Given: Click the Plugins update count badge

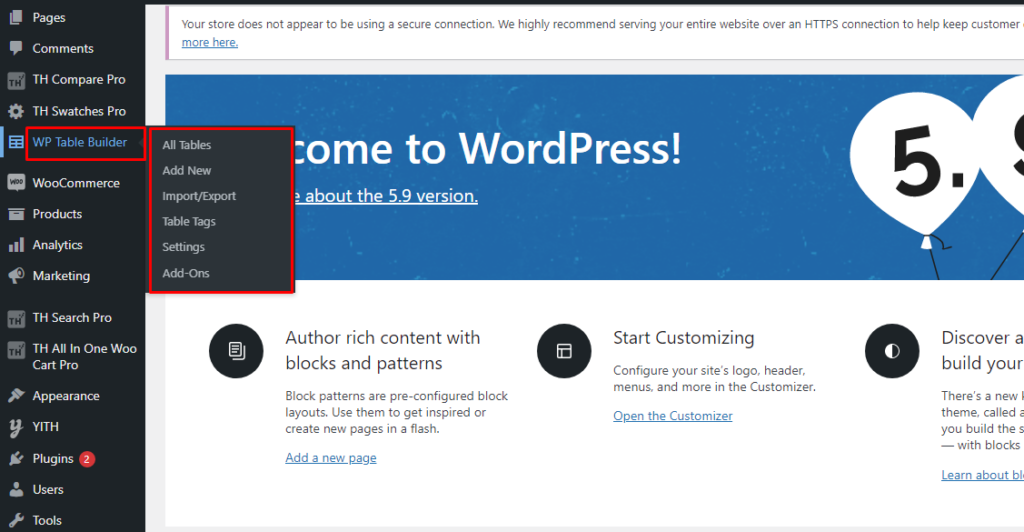Looking at the screenshot, I should click(87, 459).
